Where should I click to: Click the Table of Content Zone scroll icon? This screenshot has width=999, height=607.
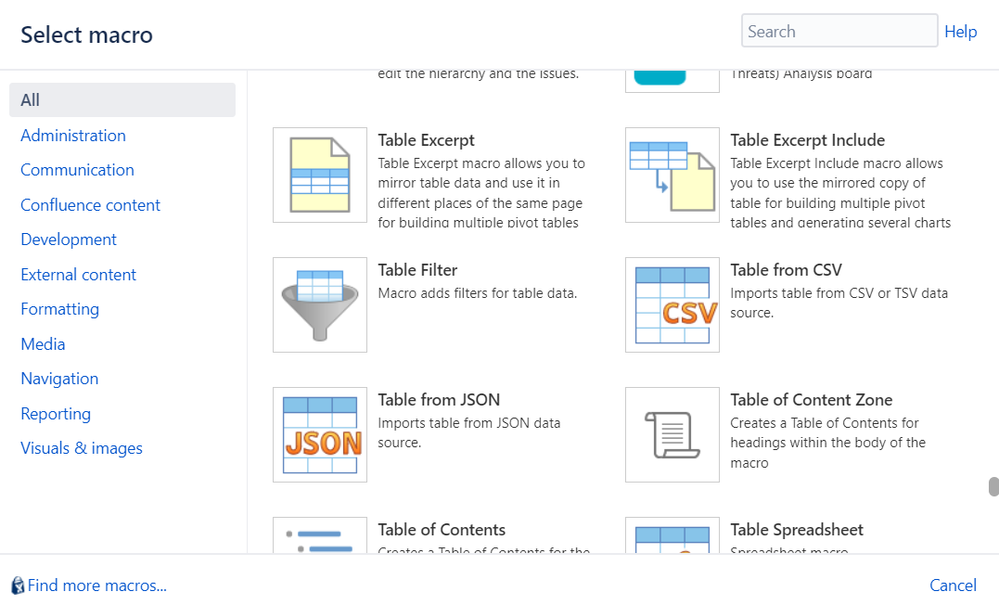click(672, 435)
